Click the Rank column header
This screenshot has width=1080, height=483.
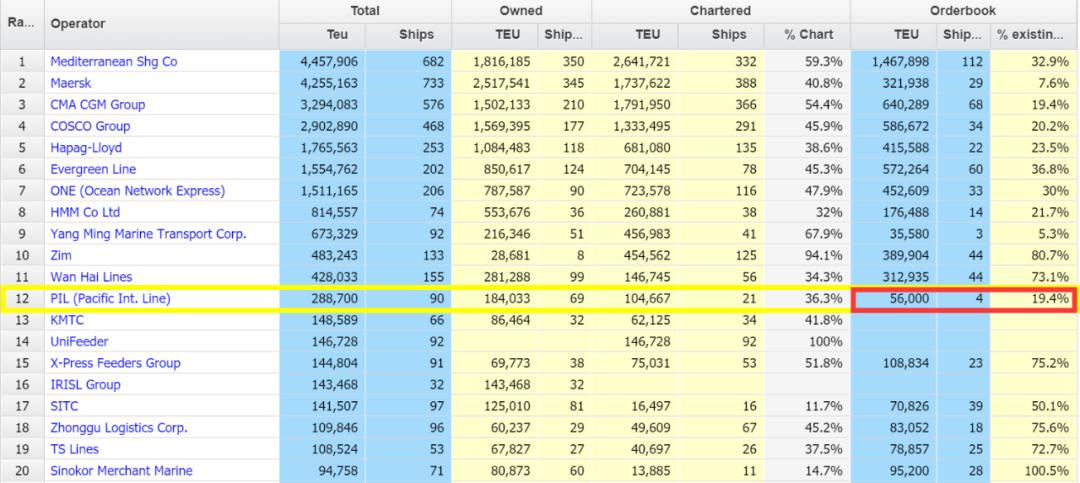22,23
